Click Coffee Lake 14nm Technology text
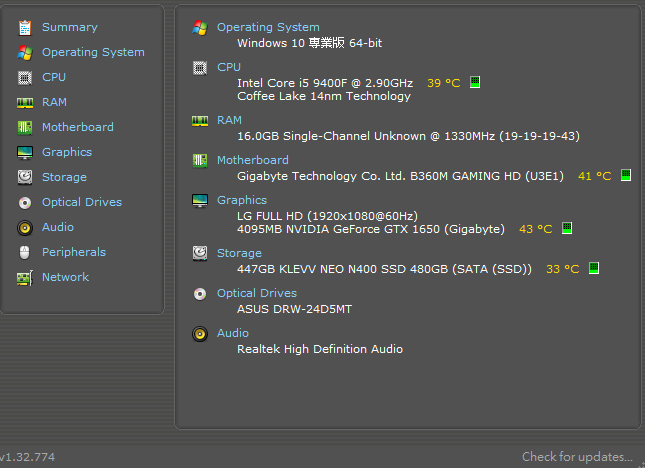The width and height of the screenshot is (645, 468). [324, 96]
